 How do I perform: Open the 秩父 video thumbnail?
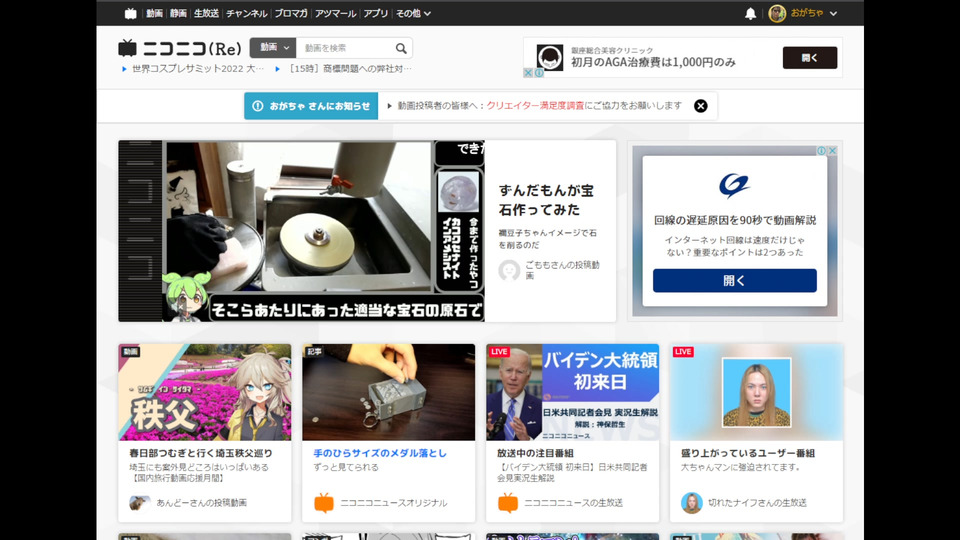pyautogui.click(x=204, y=392)
